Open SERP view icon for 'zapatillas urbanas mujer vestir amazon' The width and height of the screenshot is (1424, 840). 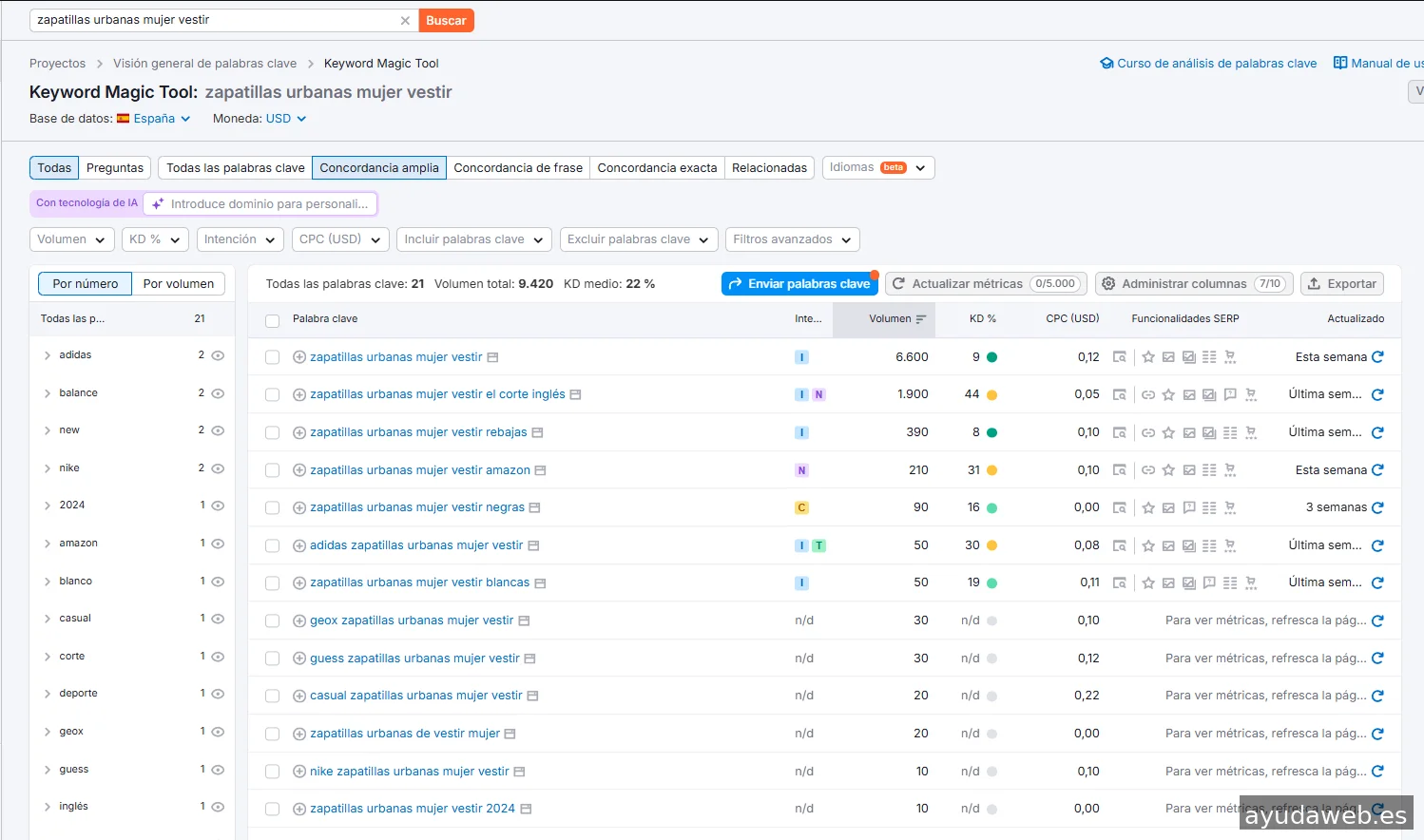point(1120,470)
